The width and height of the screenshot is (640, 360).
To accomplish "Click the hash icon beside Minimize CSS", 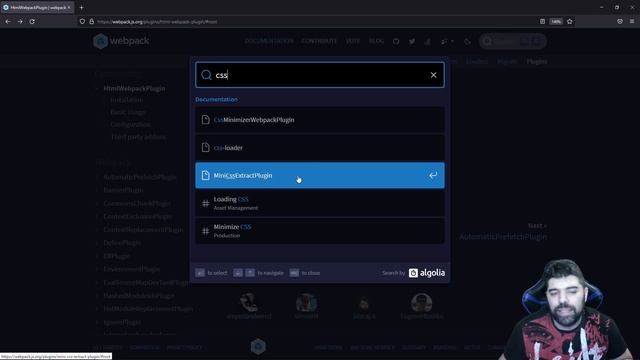I will click(205, 231).
